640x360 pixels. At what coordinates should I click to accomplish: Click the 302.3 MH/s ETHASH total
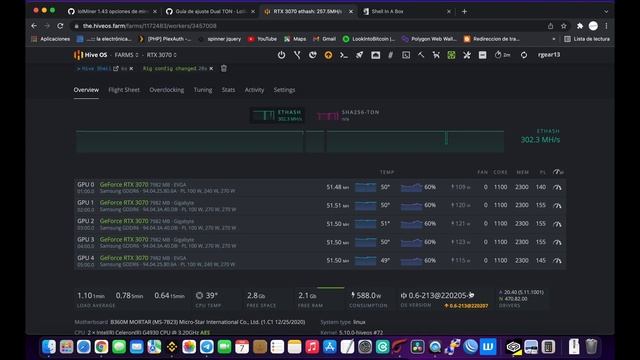[540, 140]
